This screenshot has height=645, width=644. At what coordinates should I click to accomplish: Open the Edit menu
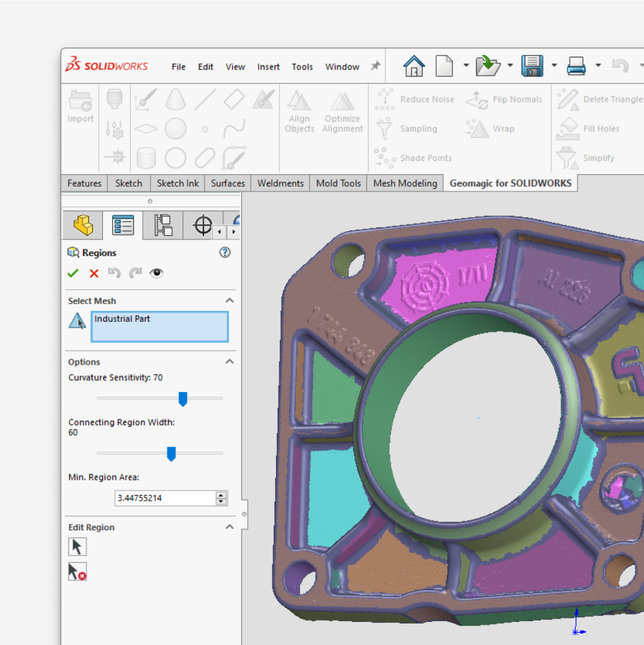pyautogui.click(x=205, y=67)
